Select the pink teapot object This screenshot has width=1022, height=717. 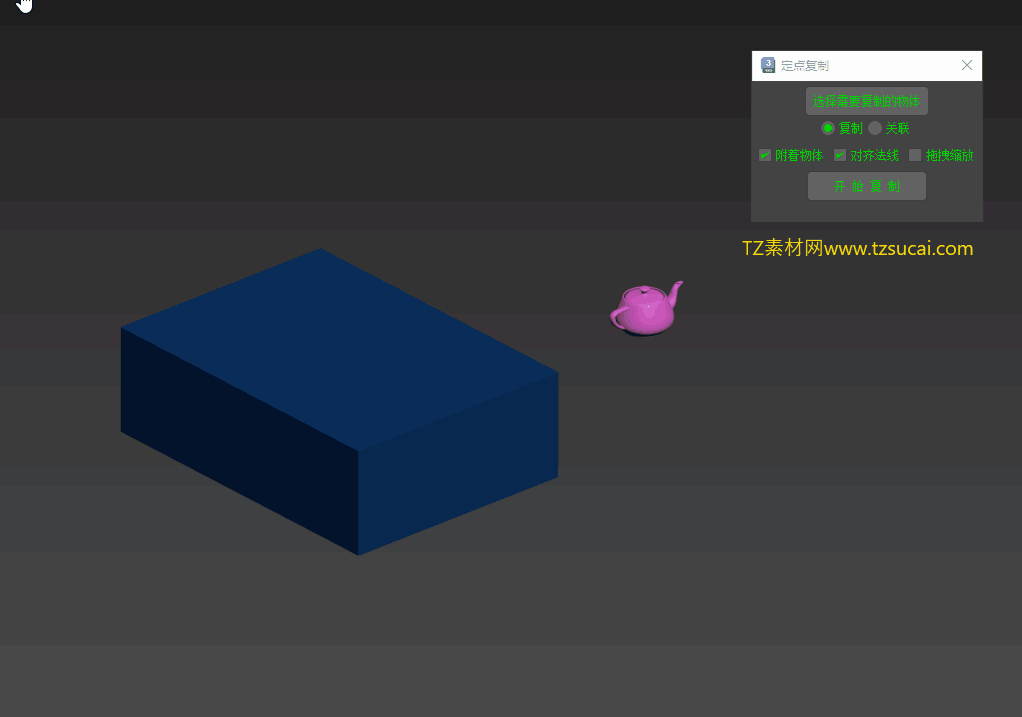[x=645, y=310]
